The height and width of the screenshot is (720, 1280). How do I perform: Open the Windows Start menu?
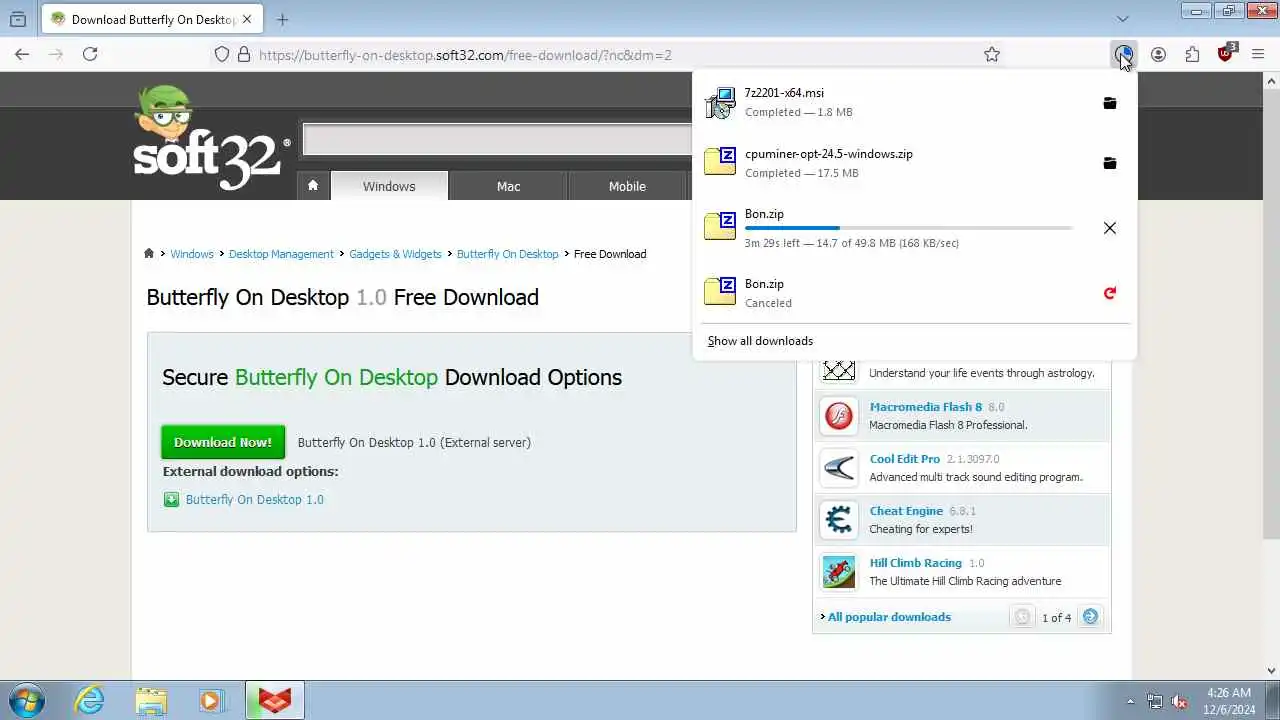(x=26, y=700)
